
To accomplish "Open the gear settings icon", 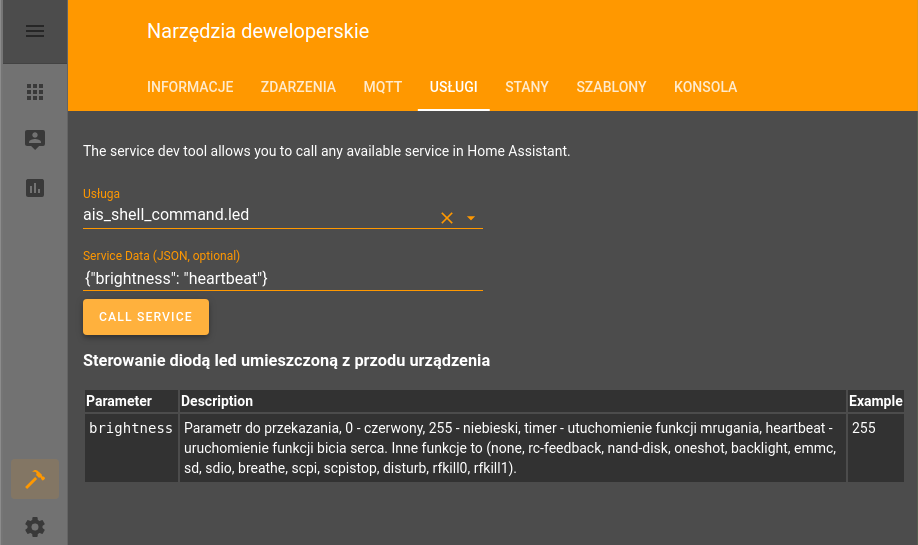I will click(35, 527).
